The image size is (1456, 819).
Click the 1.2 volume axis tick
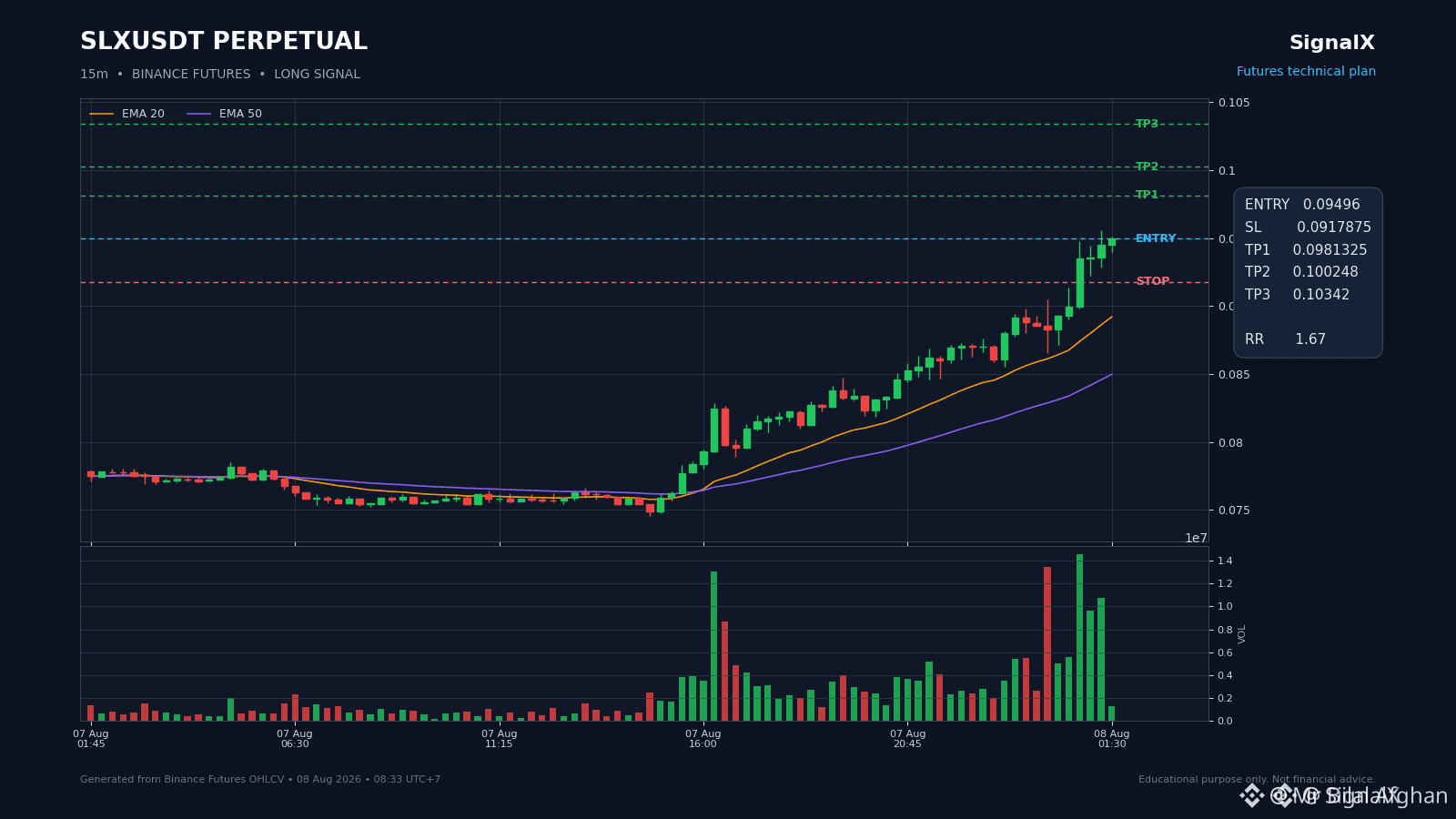1225,584
